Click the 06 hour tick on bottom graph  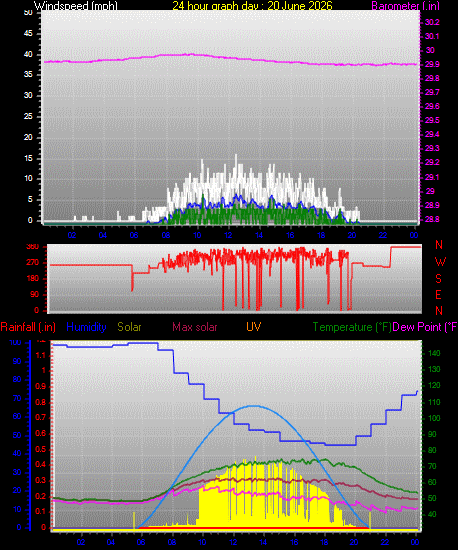click(x=141, y=542)
